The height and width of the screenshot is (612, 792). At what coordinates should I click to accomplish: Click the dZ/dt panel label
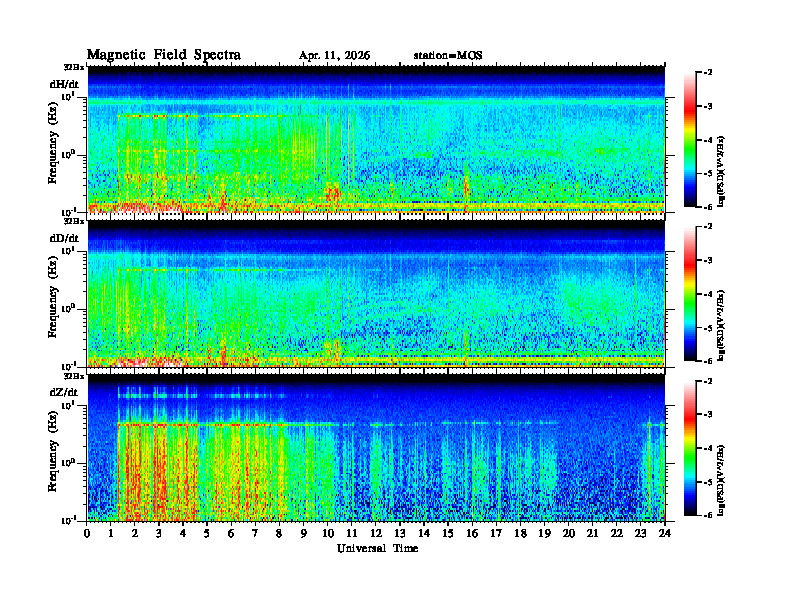(x=64, y=392)
